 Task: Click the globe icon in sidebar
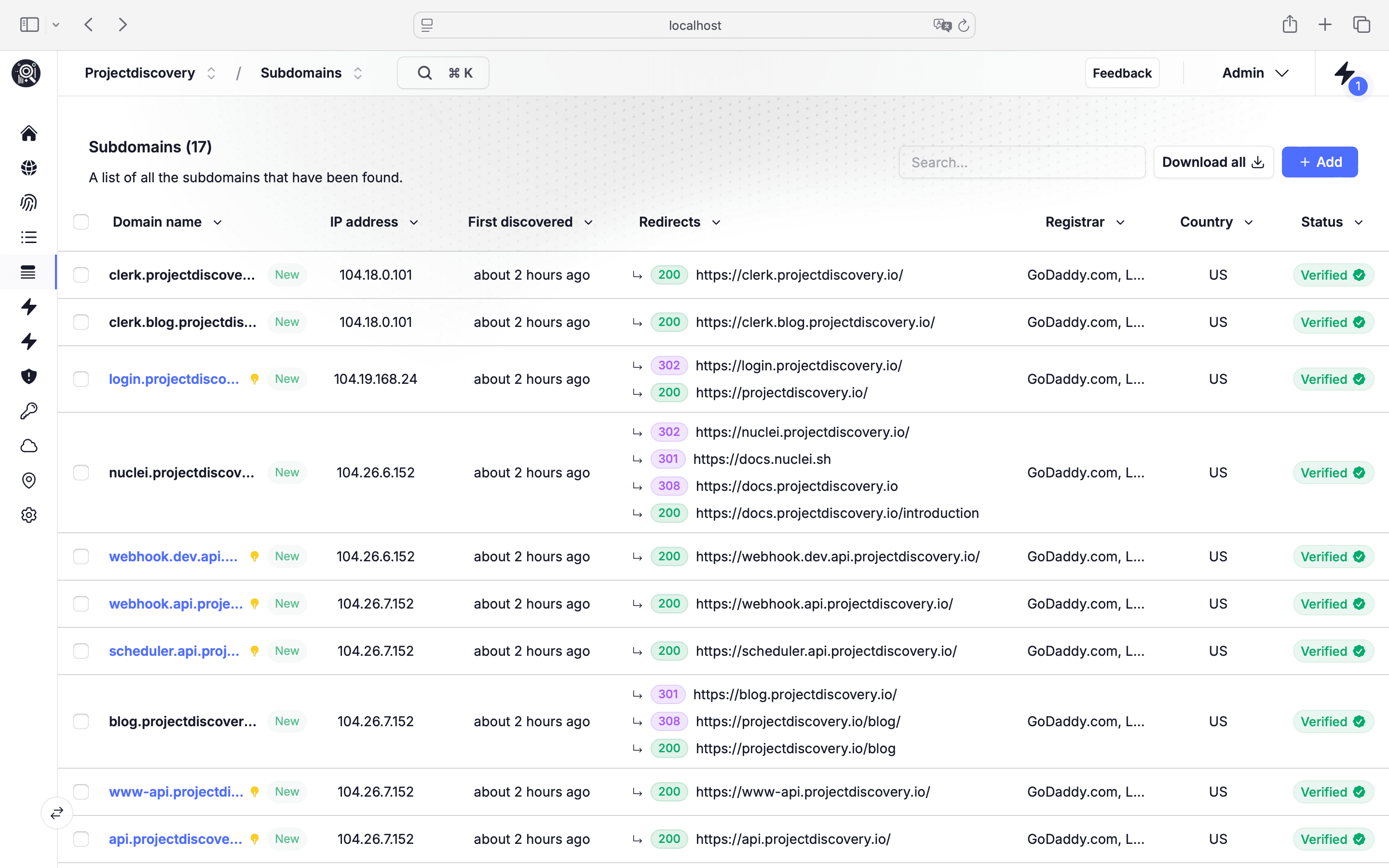(29, 168)
